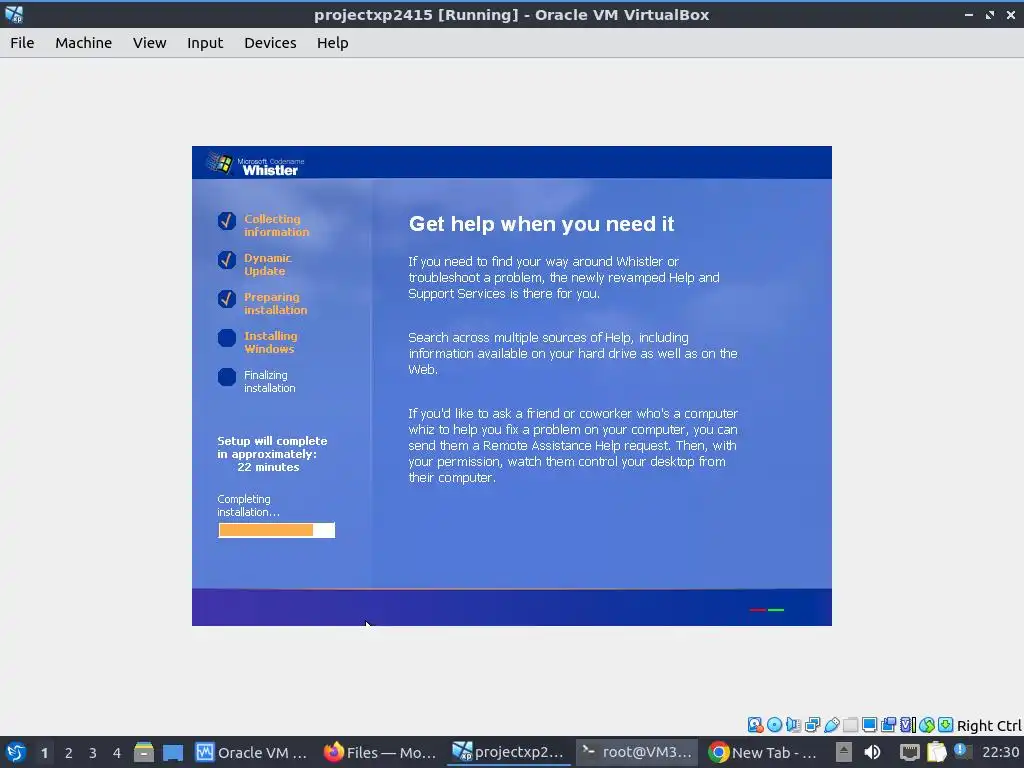Click the orange installation progress bar
1024x768 pixels.
276,530
